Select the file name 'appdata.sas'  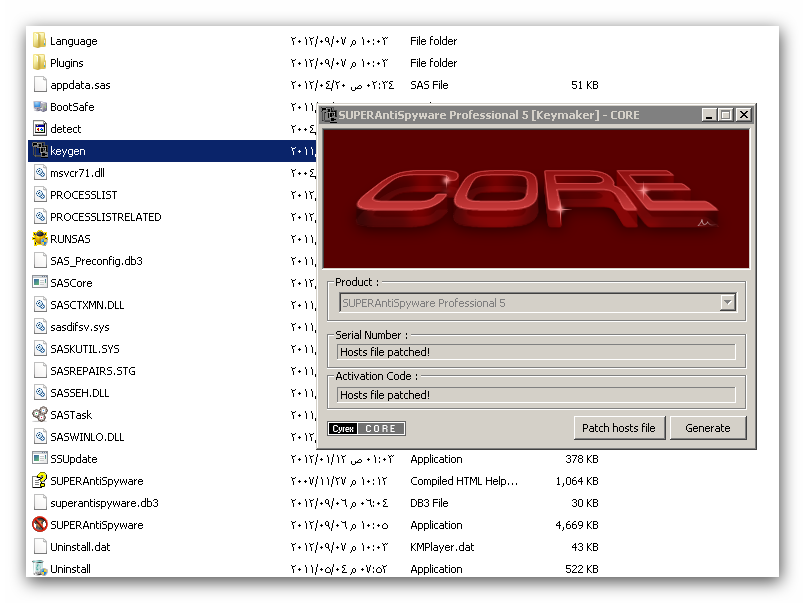80,85
